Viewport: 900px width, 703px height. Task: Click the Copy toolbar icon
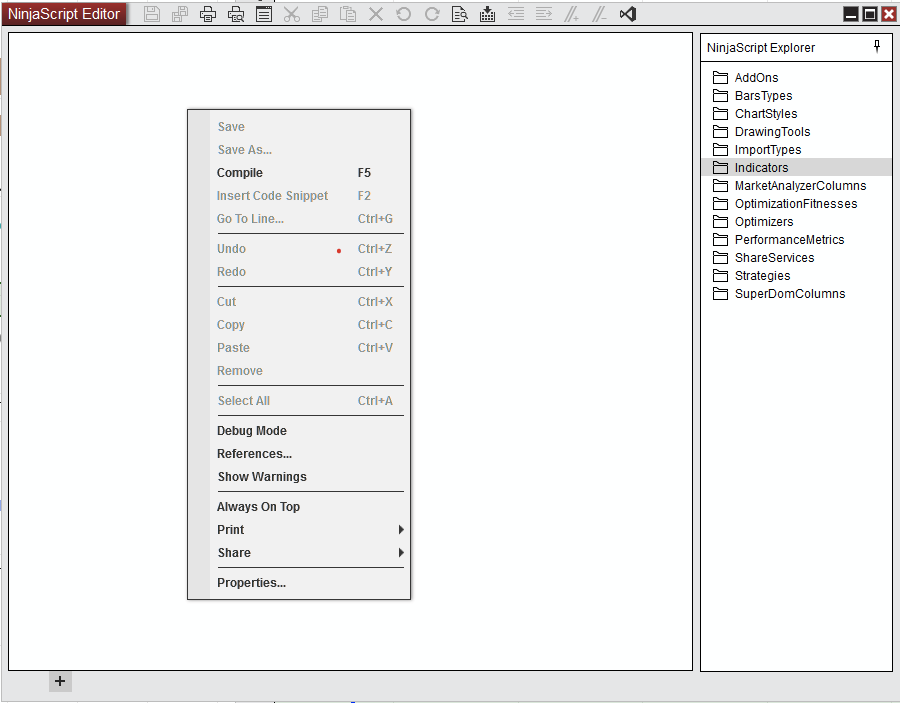click(320, 14)
